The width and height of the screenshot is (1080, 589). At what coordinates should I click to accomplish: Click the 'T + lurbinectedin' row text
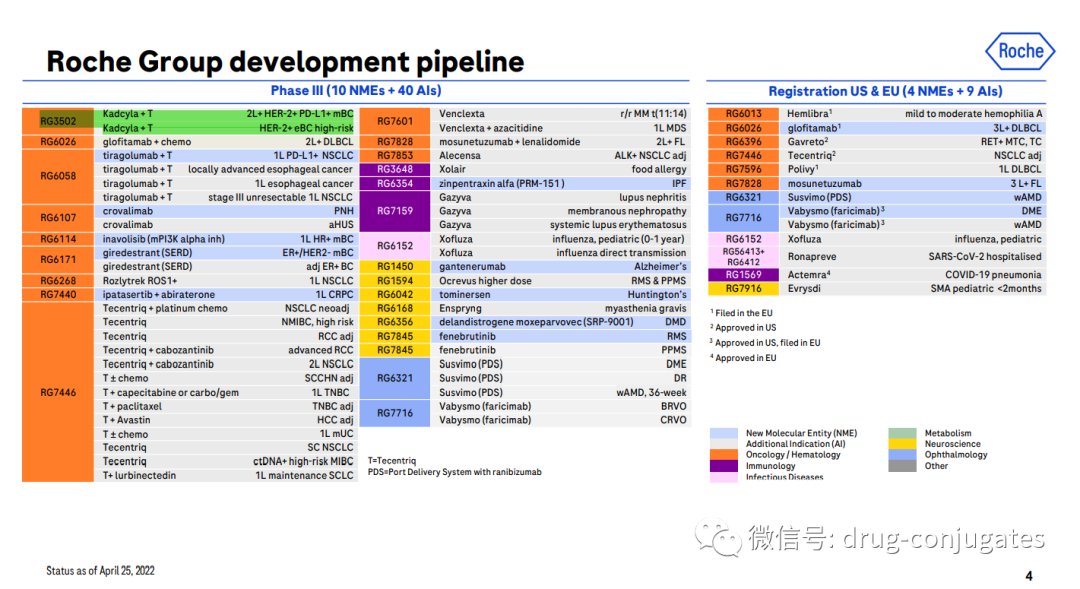point(139,476)
